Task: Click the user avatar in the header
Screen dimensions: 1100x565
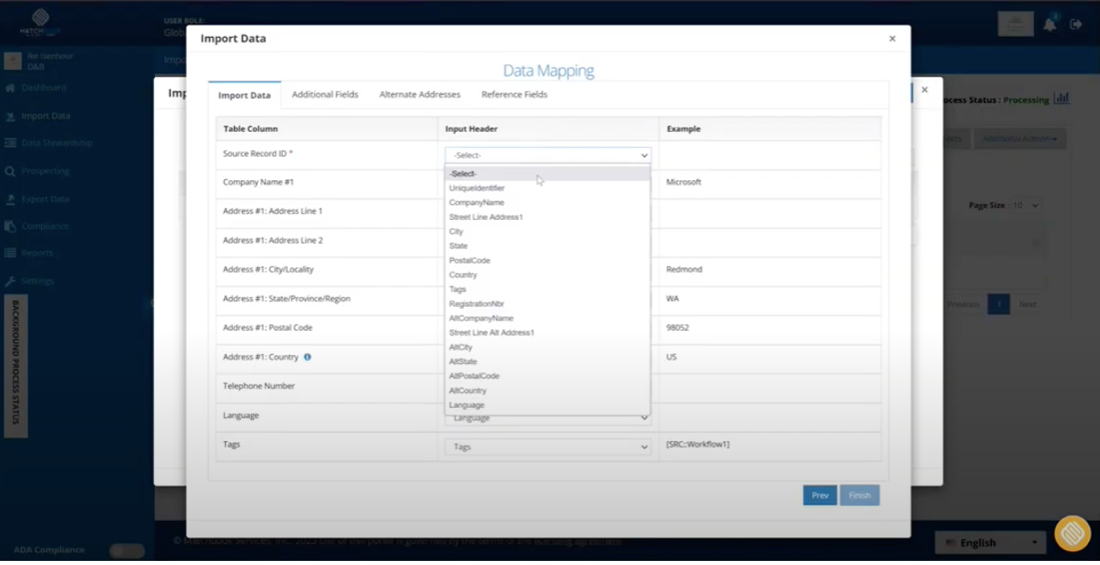Action: (x=1015, y=24)
